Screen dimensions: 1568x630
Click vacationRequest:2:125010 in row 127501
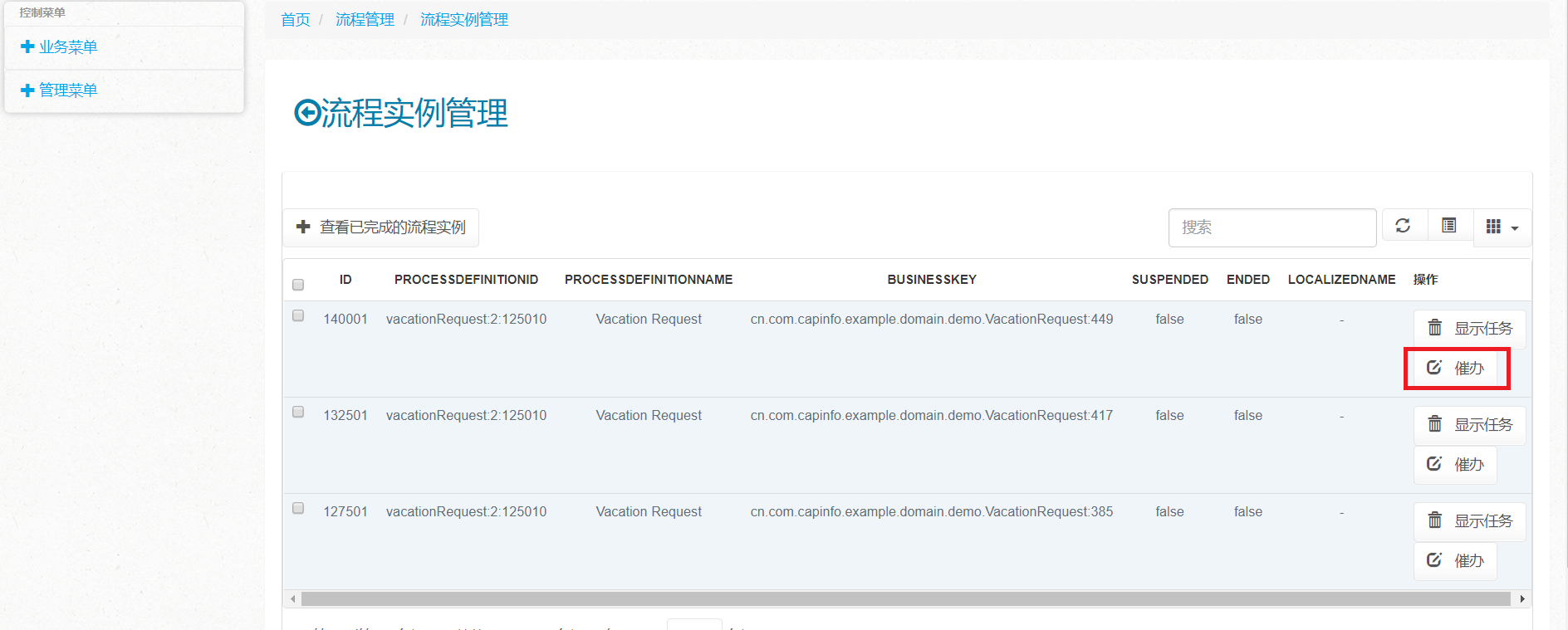[x=466, y=512]
